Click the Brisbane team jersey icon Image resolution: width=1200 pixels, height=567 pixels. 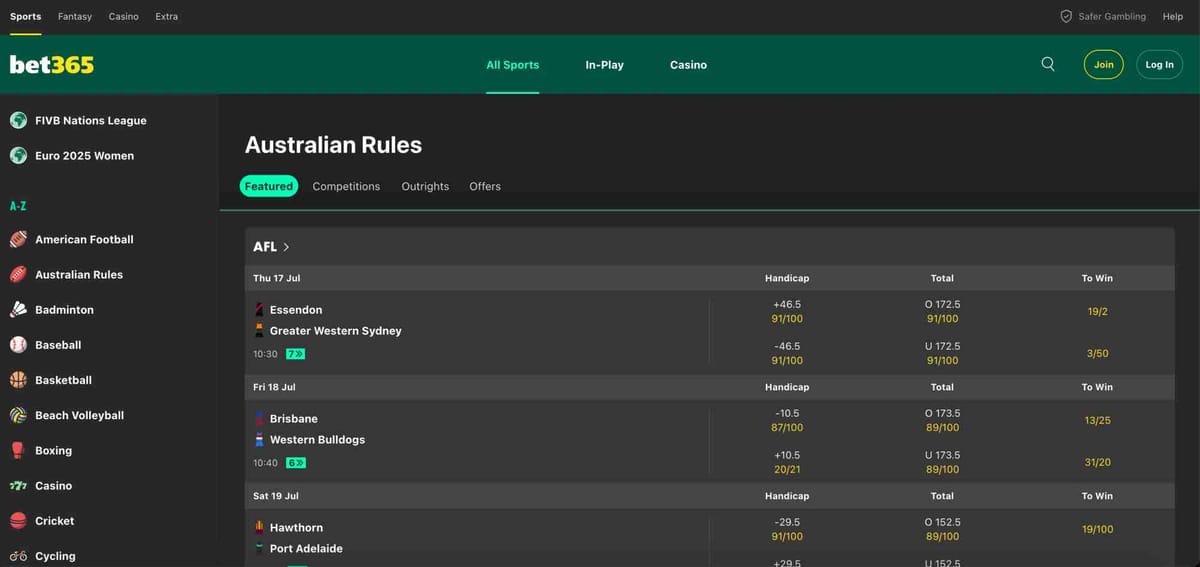259,418
